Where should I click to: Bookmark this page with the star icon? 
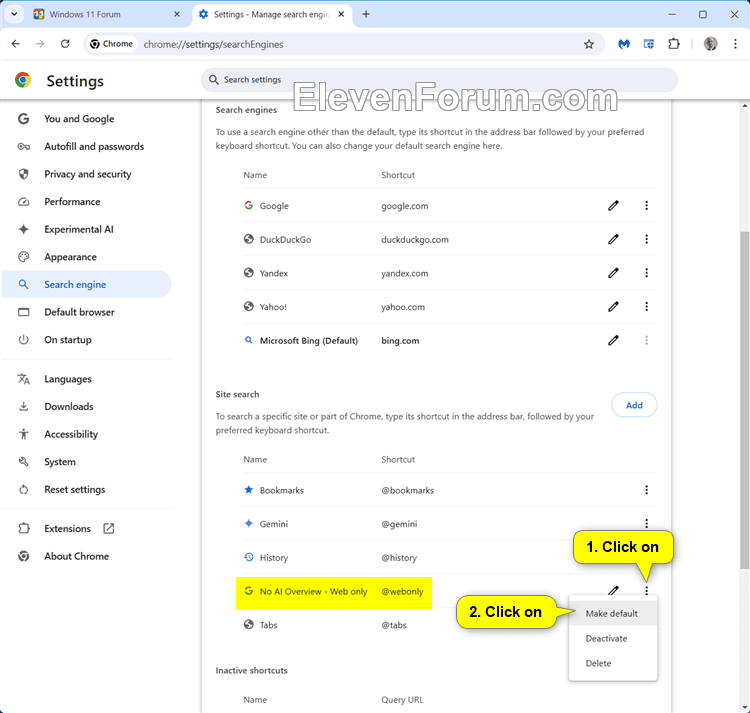pyautogui.click(x=589, y=44)
